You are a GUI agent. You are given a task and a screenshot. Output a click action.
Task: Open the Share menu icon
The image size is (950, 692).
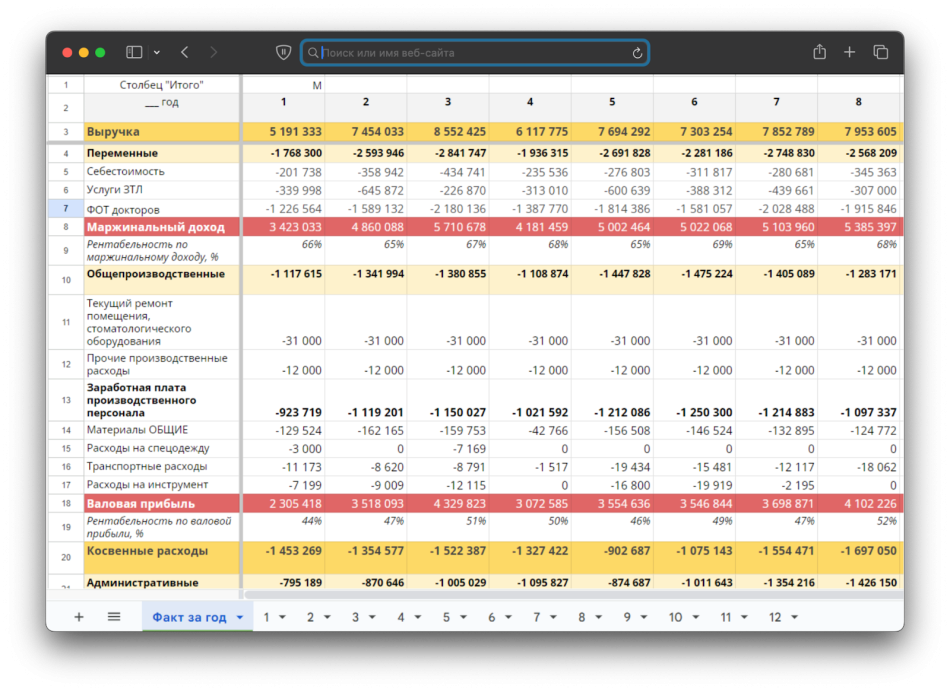click(x=819, y=52)
